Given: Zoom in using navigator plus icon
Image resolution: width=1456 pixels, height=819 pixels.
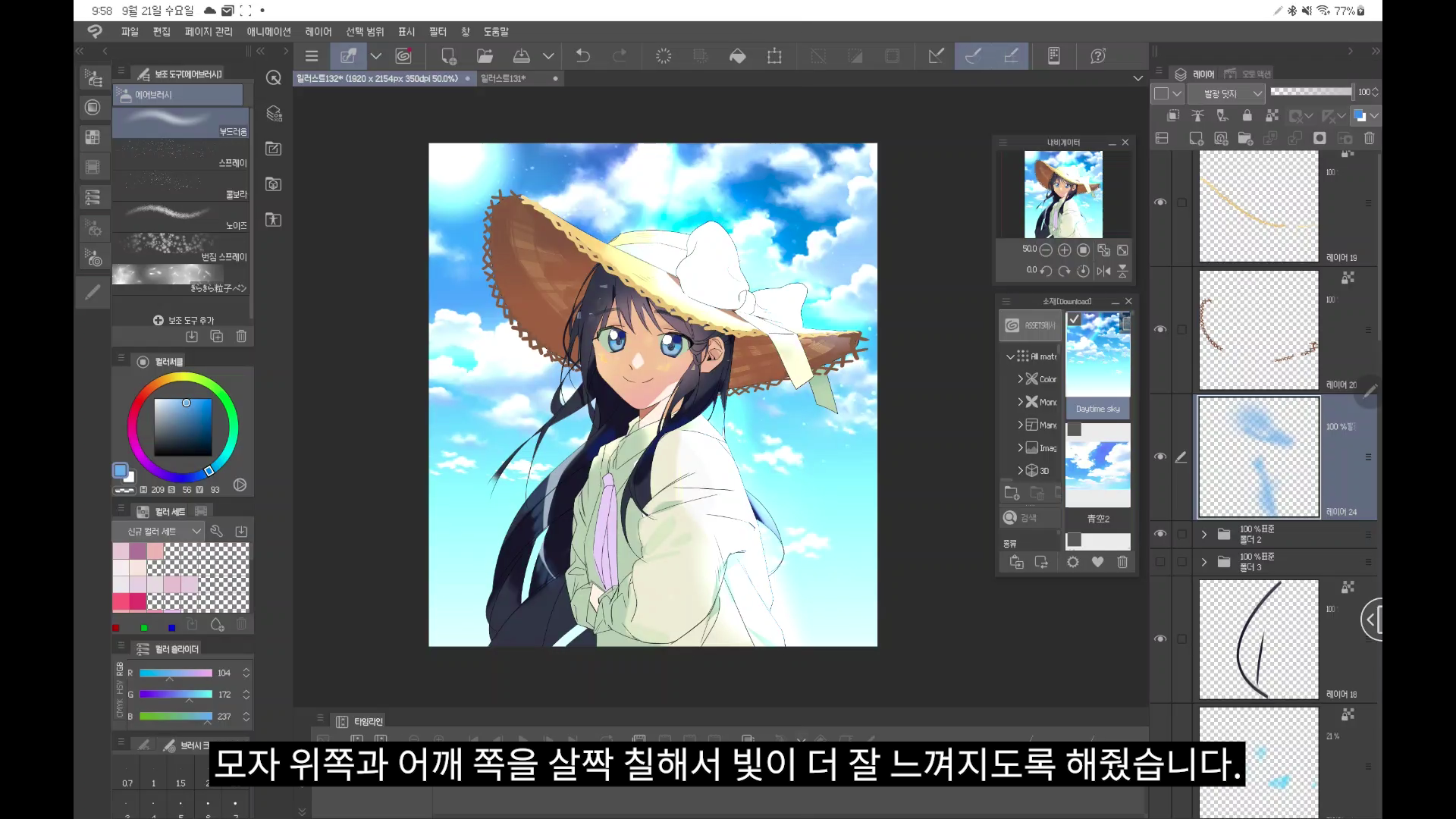Looking at the screenshot, I should click(x=1064, y=250).
